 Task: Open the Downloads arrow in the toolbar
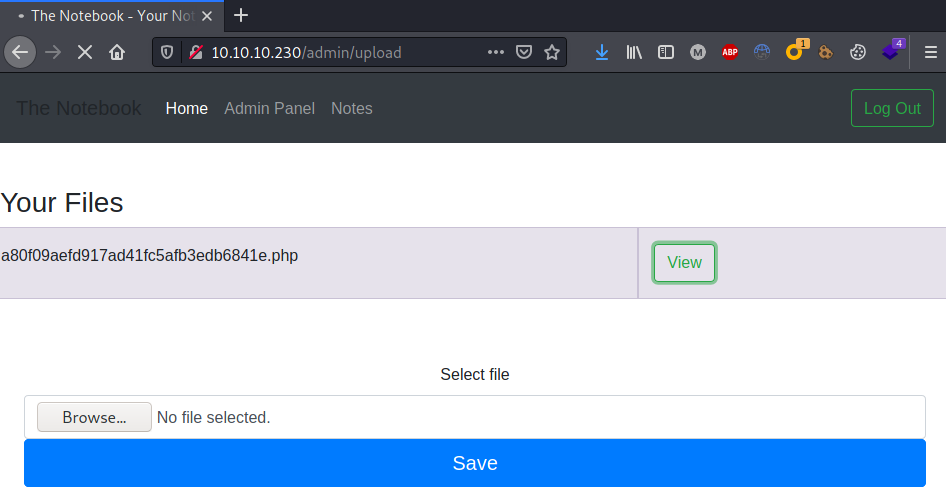click(601, 52)
